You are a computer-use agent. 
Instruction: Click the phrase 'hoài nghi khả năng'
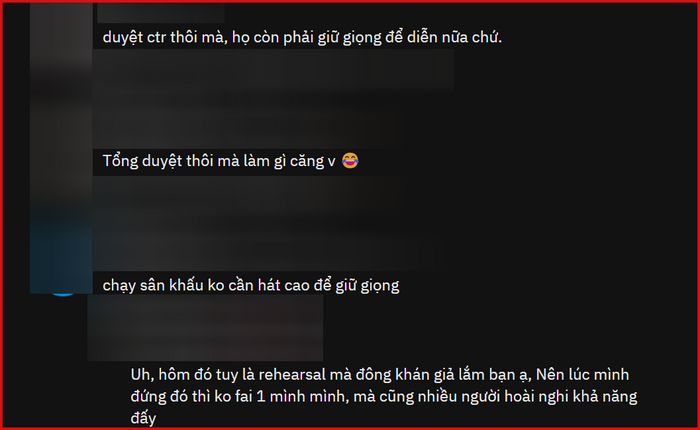[571, 397]
